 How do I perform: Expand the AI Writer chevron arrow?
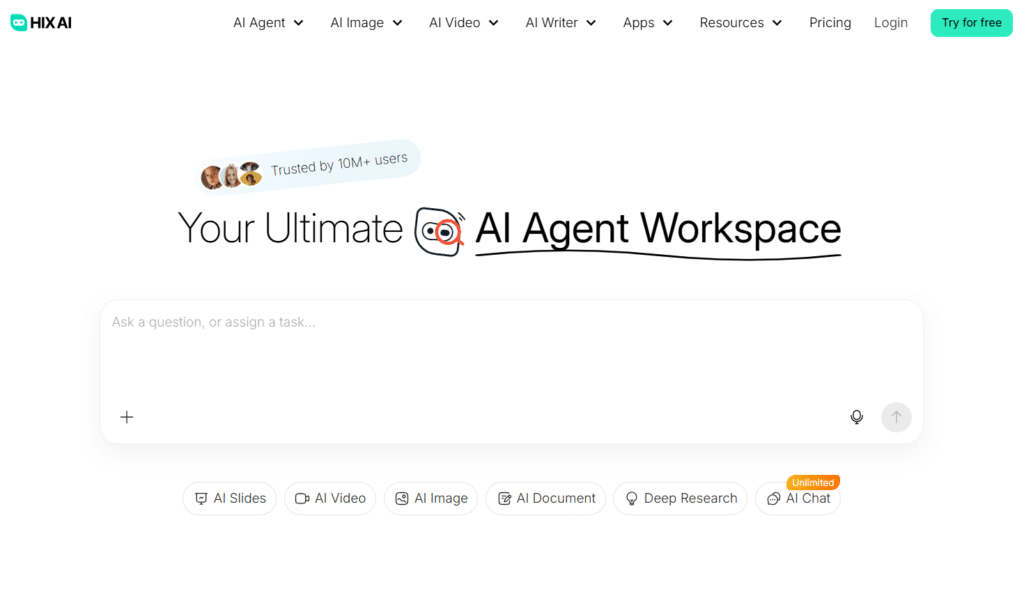591,23
